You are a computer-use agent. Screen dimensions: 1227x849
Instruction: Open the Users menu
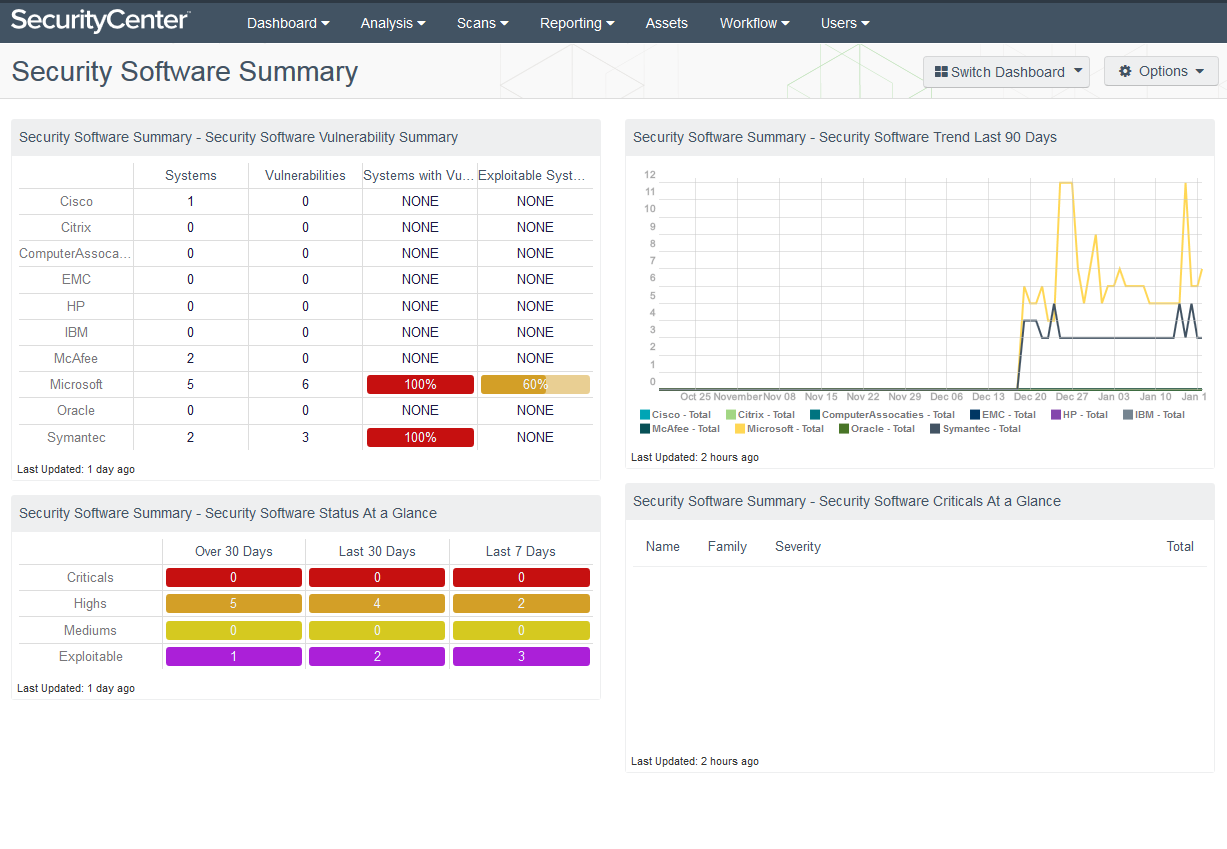click(845, 23)
